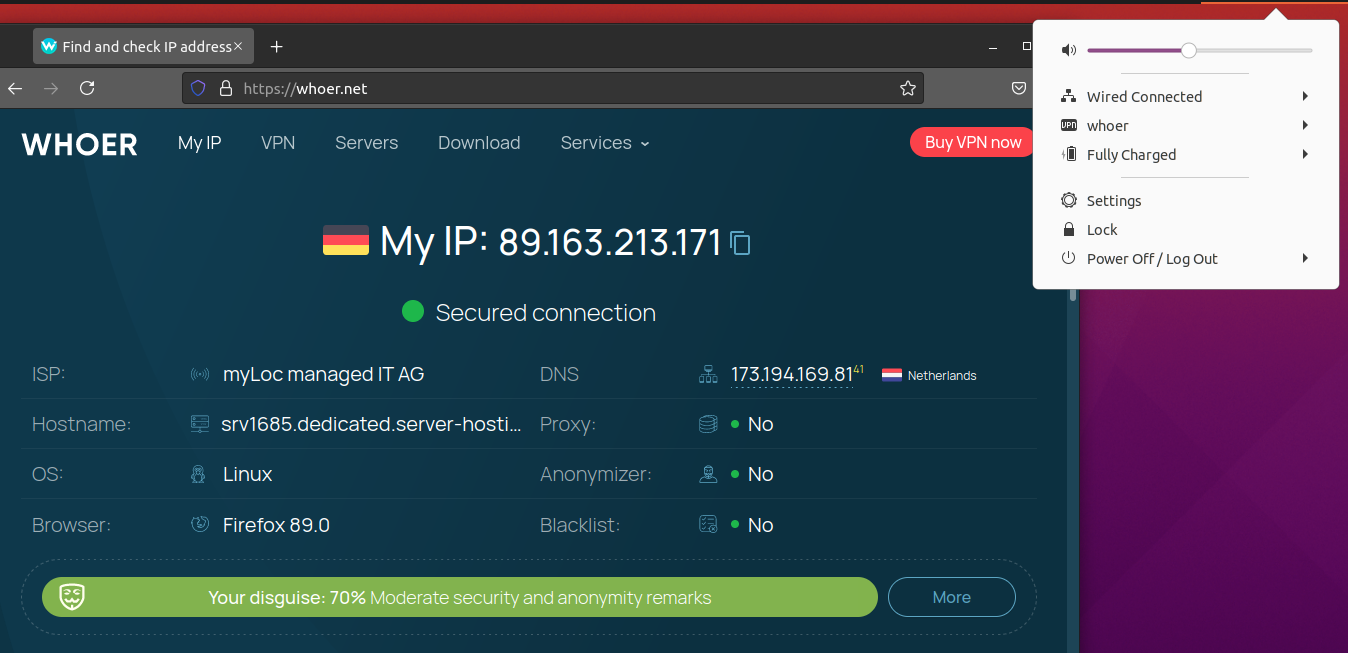Click the Hostname server icon
This screenshot has width=1348, height=653.
coord(200,424)
